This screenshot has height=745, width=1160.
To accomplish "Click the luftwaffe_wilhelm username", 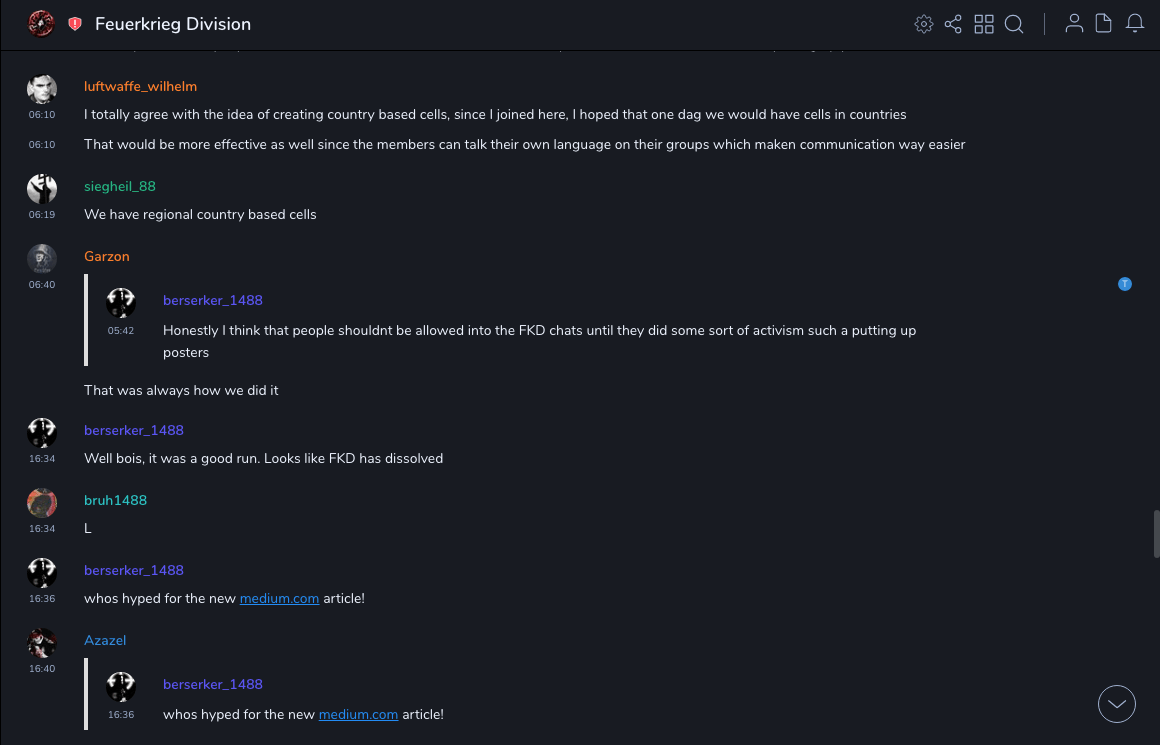I will [140, 86].
